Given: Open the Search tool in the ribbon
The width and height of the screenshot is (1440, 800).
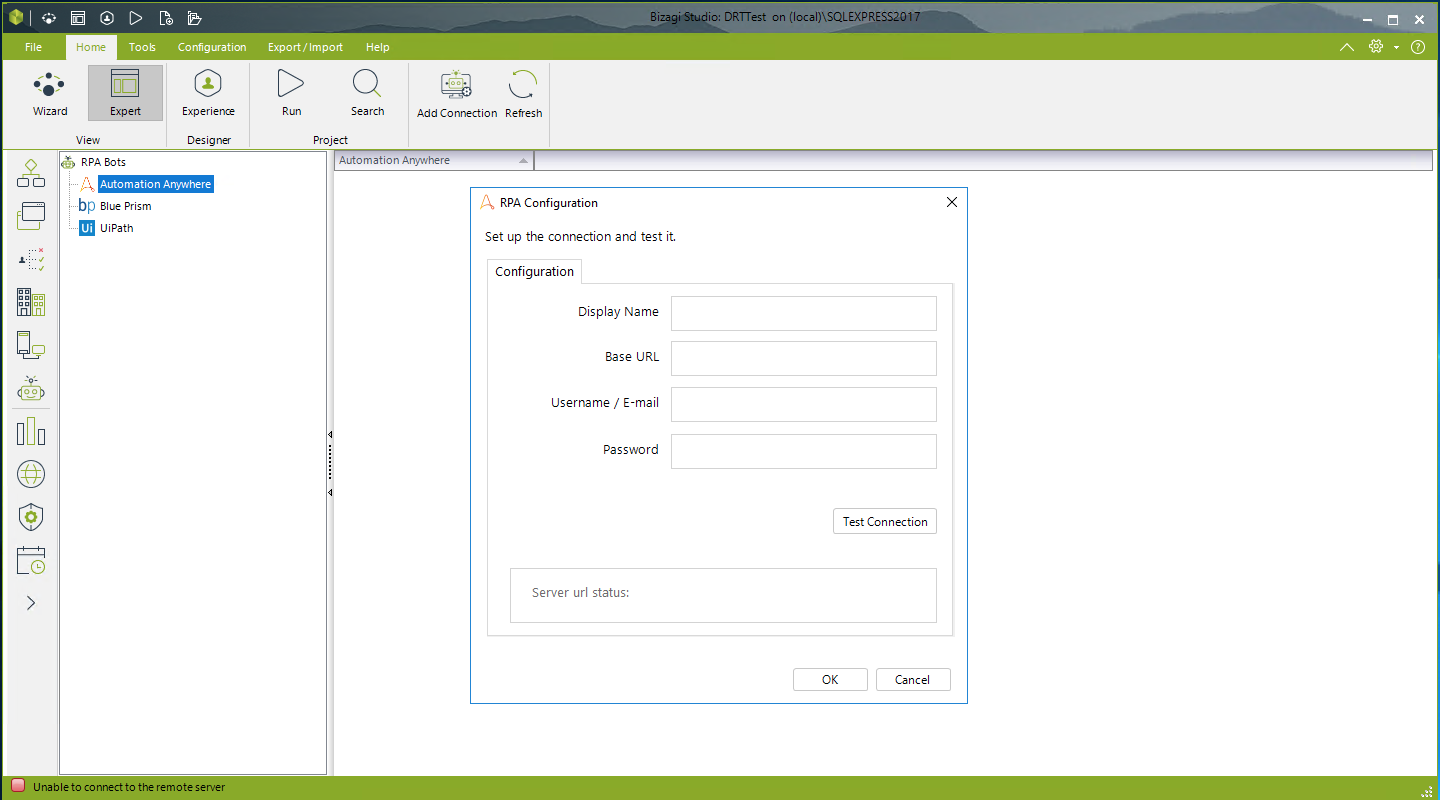Looking at the screenshot, I should point(367,93).
